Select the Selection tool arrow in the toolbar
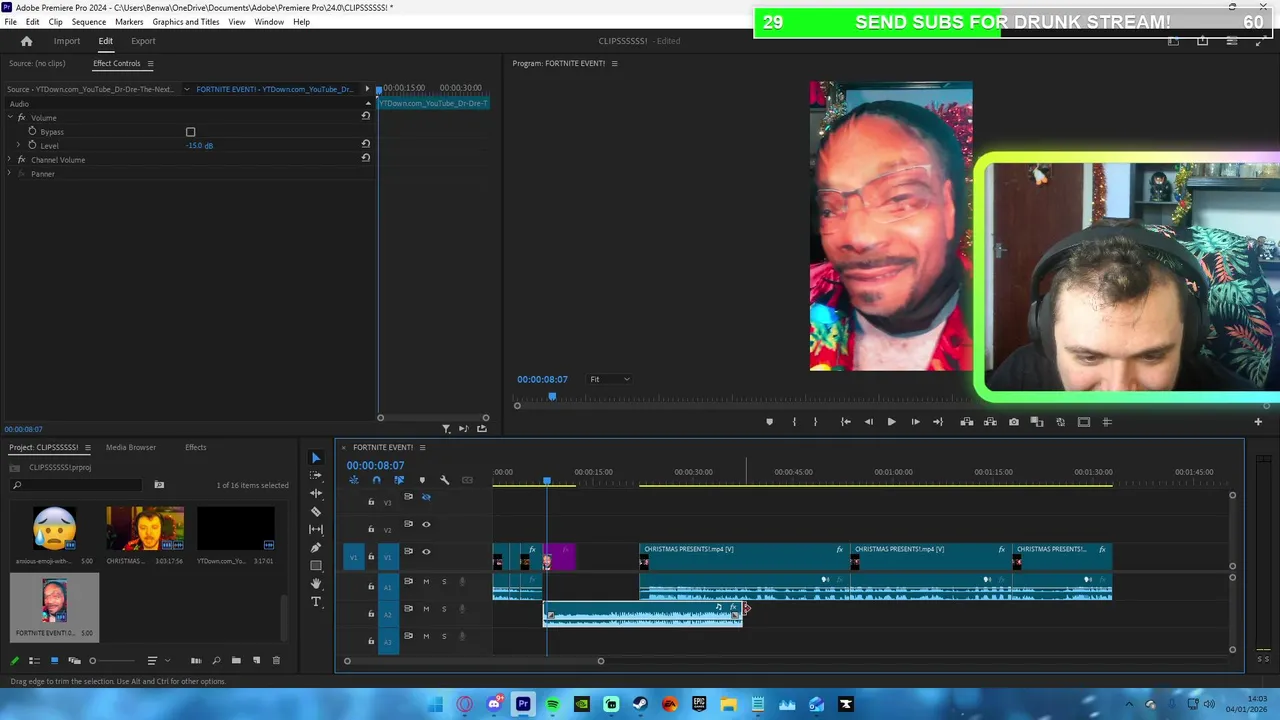Screen dimensions: 1280x720 (x=316, y=458)
